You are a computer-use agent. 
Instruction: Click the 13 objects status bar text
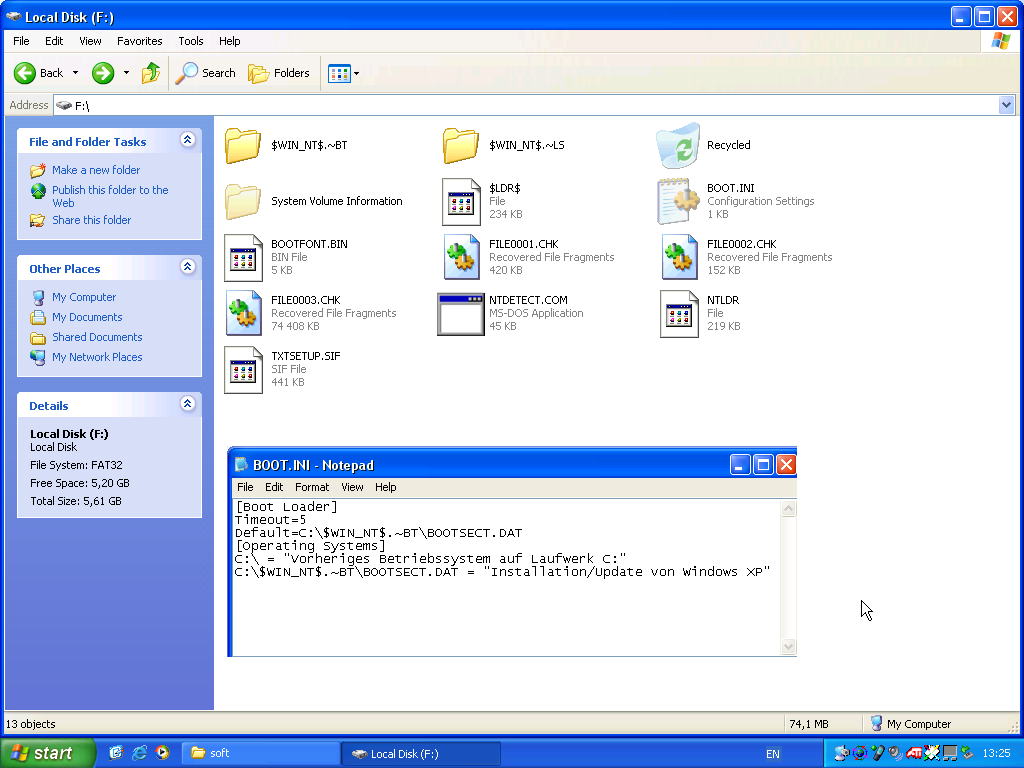(31, 724)
